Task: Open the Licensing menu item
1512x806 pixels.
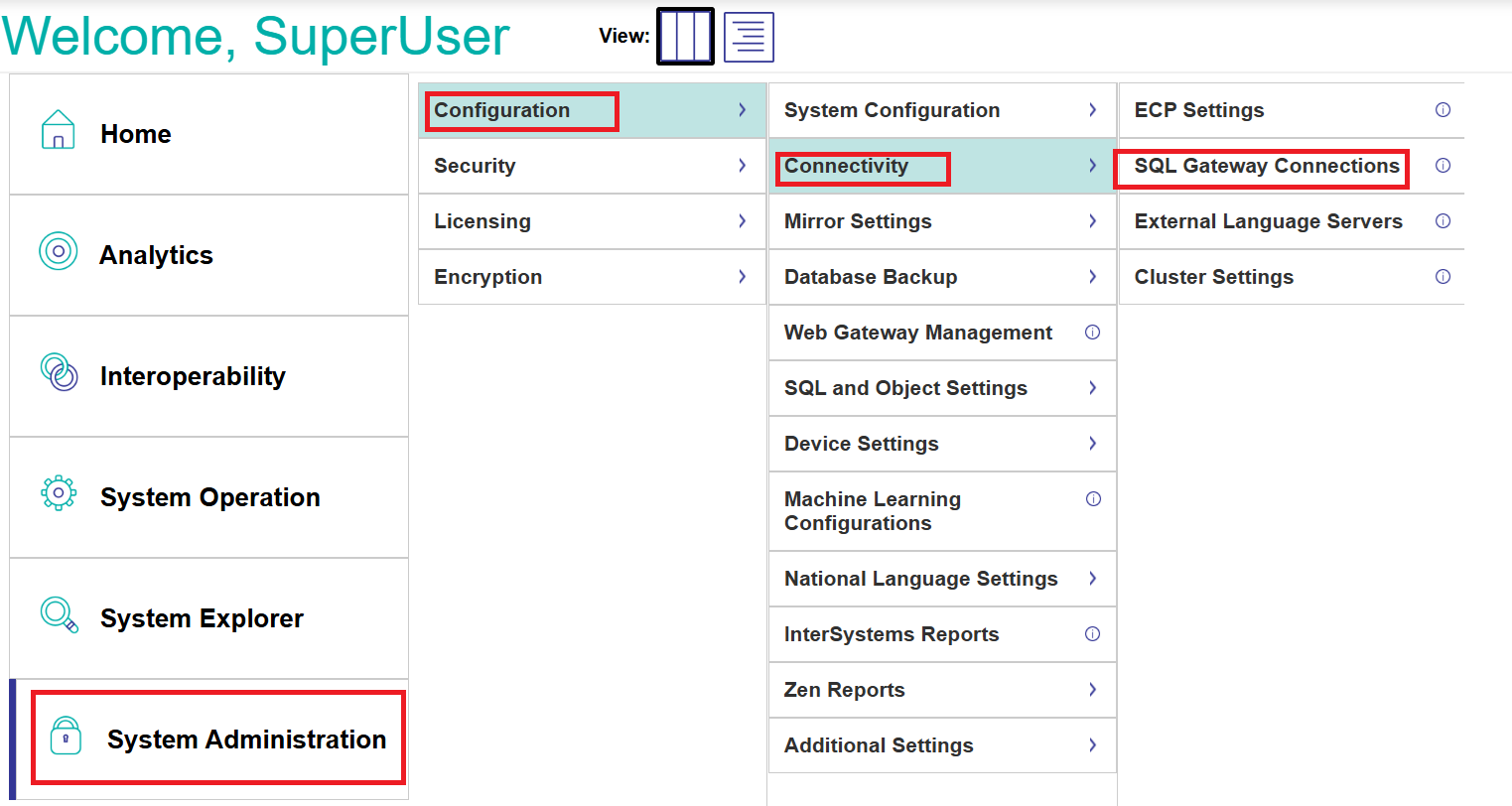Action: coord(482,221)
